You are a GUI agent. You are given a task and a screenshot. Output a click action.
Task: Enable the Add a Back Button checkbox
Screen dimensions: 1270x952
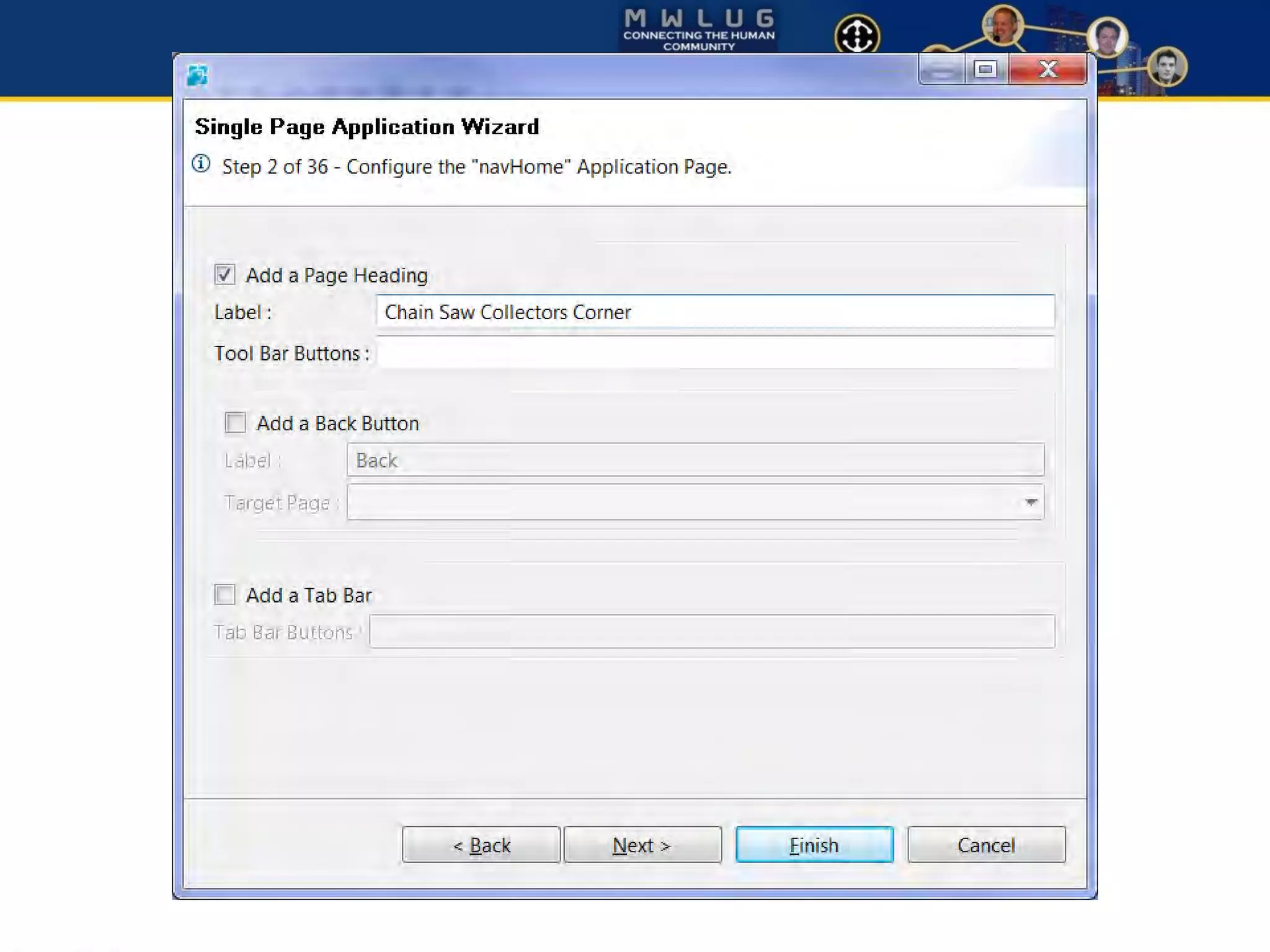click(x=236, y=423)
